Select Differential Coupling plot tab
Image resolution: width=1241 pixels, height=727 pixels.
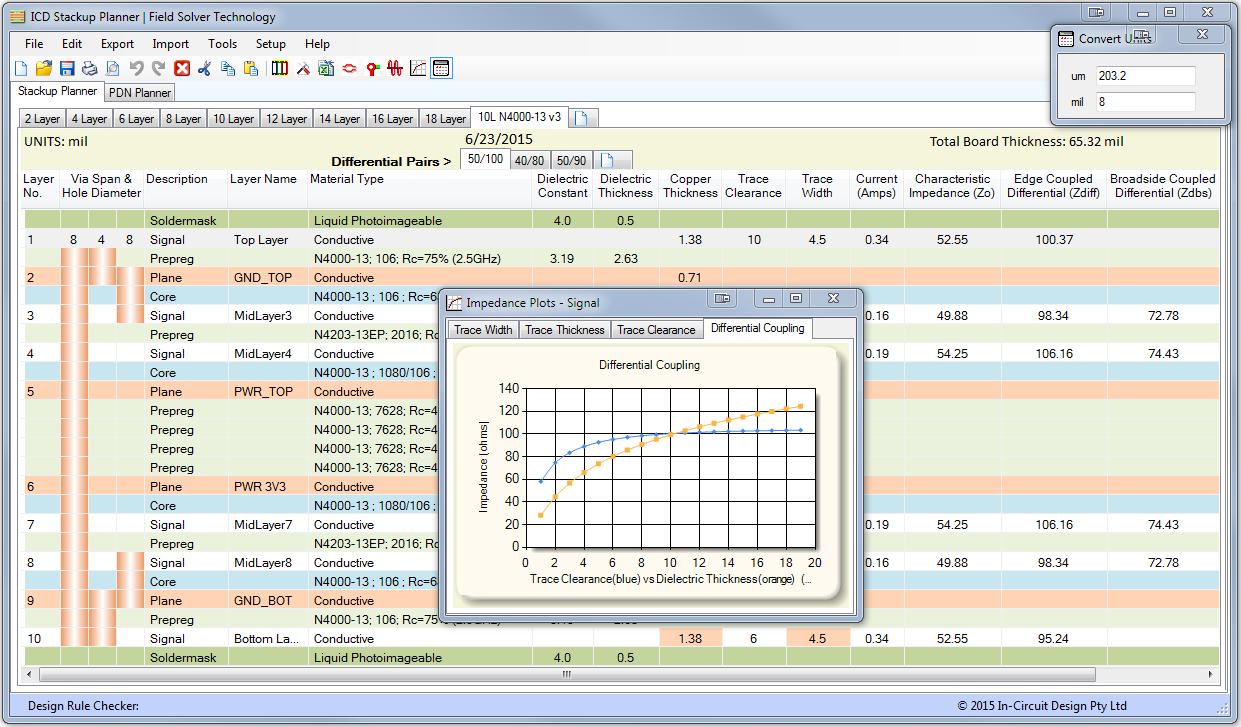tap(758, 328)
